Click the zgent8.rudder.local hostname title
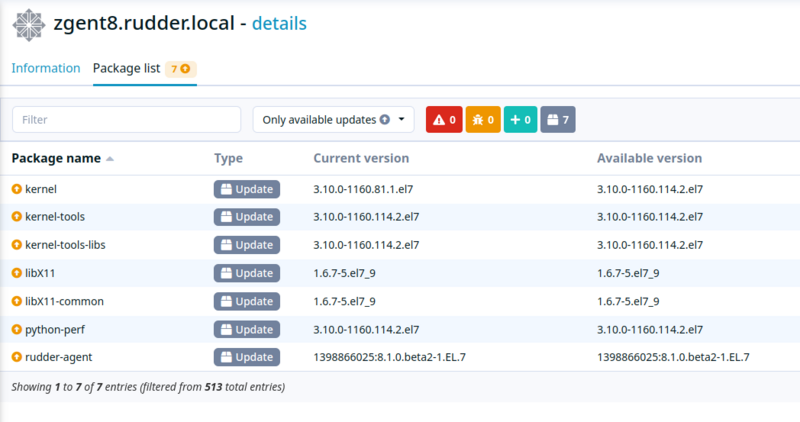This screenshot has height=422, width=800. point(144,23)
